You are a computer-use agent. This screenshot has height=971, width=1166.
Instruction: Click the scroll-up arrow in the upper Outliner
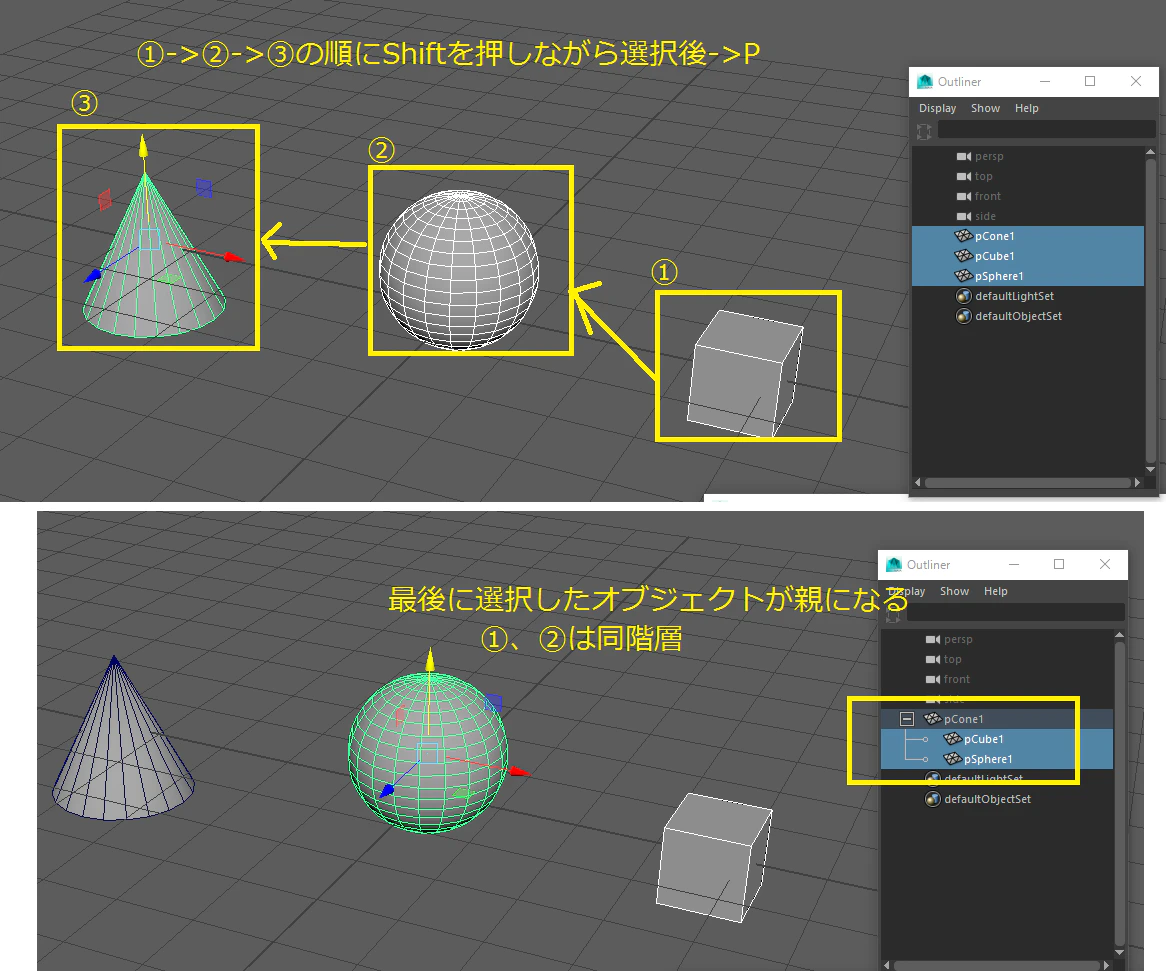pos(1150,152)
